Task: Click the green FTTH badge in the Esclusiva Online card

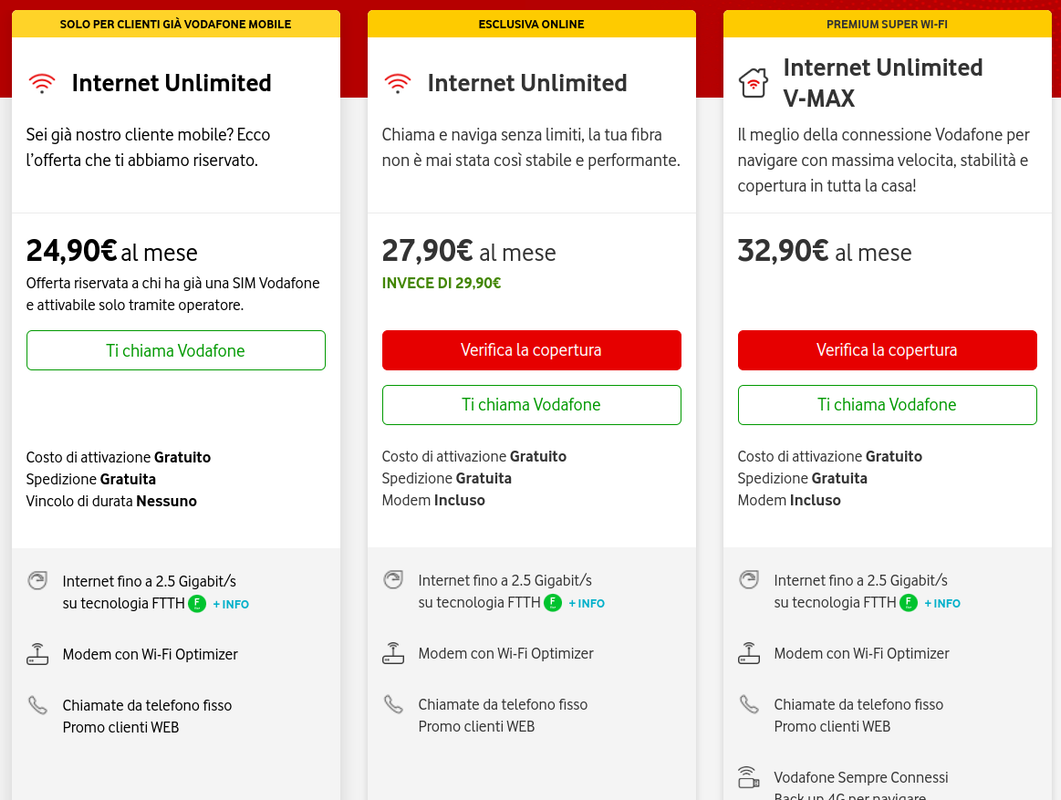Action: click(553, 603)
